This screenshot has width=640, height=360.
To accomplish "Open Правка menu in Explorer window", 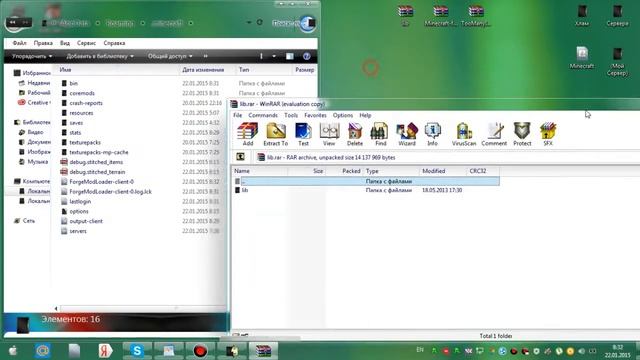I will pos(43,43).
